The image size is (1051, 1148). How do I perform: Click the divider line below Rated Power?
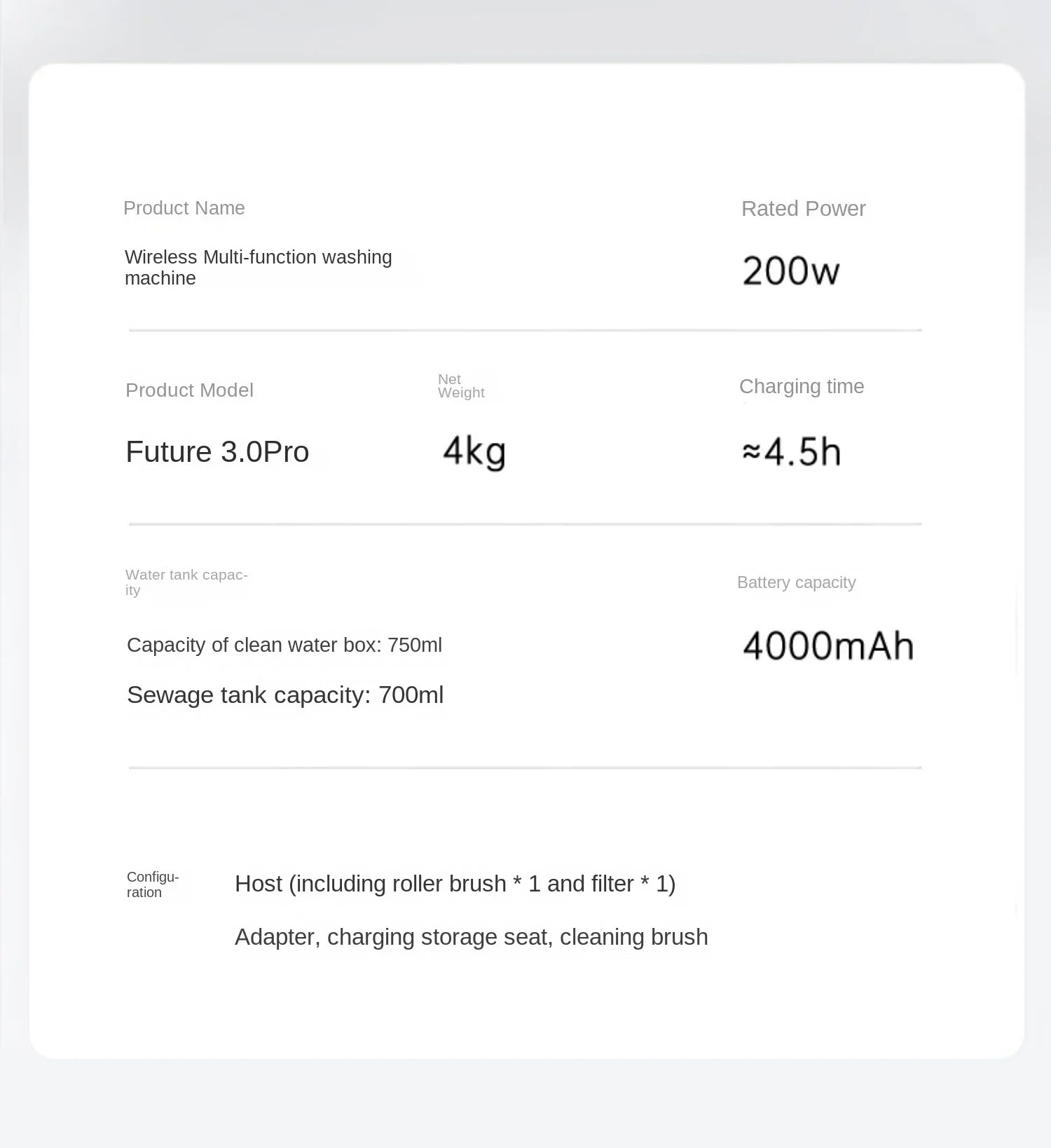click(x=525, y=330)
